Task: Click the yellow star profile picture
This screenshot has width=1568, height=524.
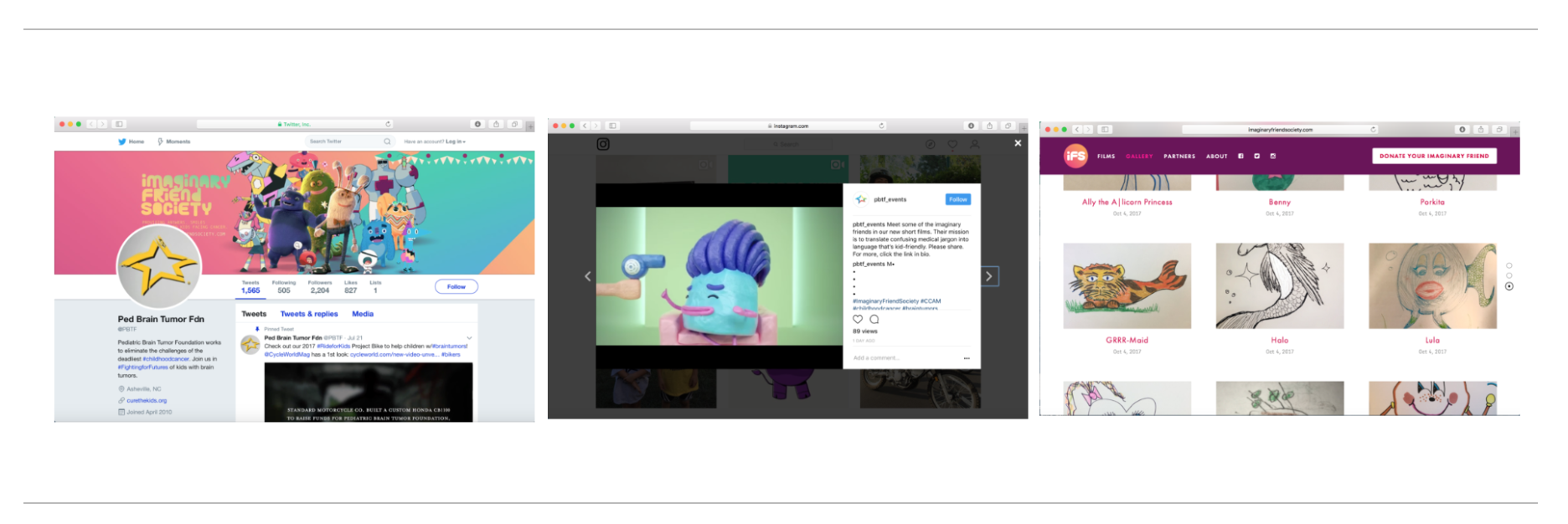Action: pos(159,267)
